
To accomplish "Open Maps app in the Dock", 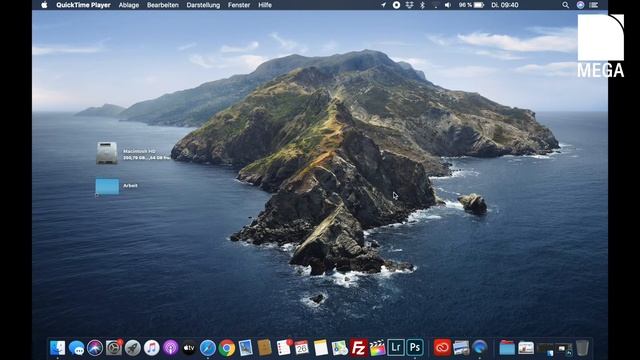I will 339,348.
